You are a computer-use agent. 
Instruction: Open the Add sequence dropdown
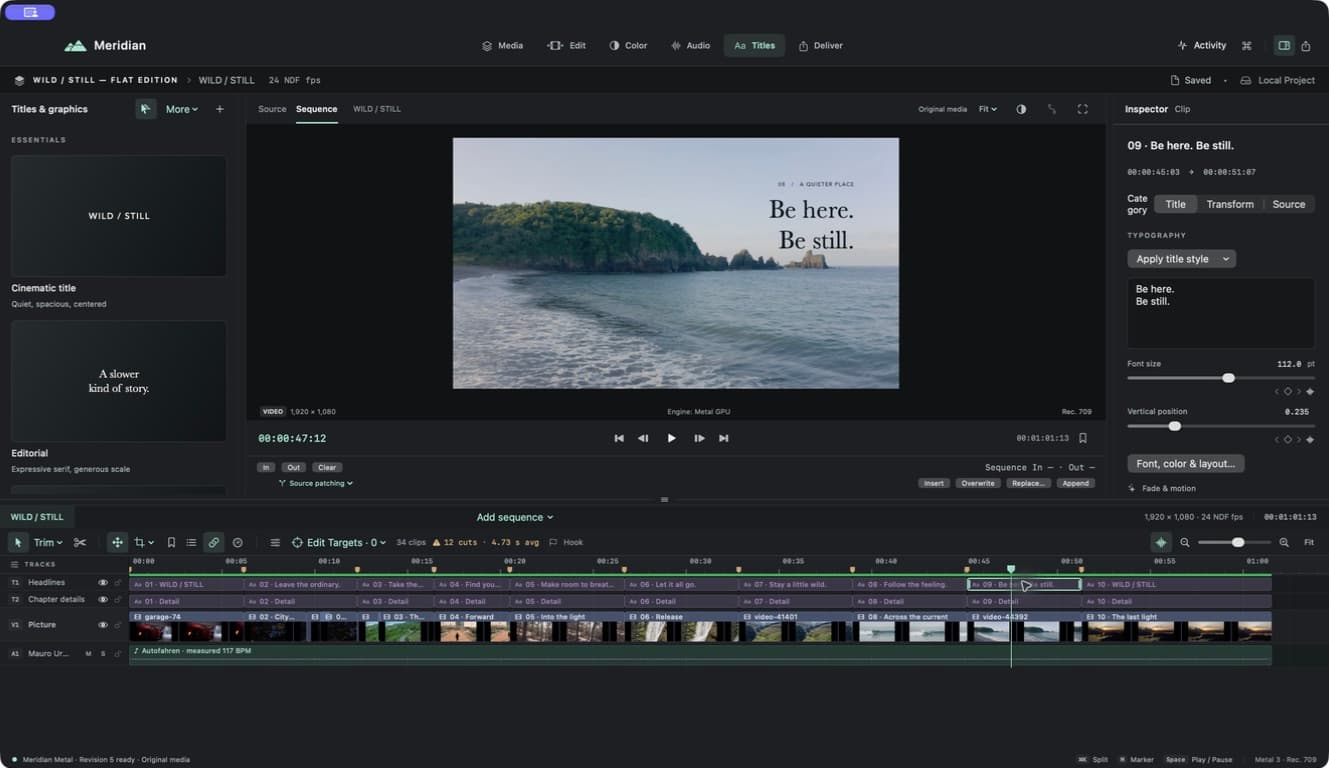pos(515,517)
